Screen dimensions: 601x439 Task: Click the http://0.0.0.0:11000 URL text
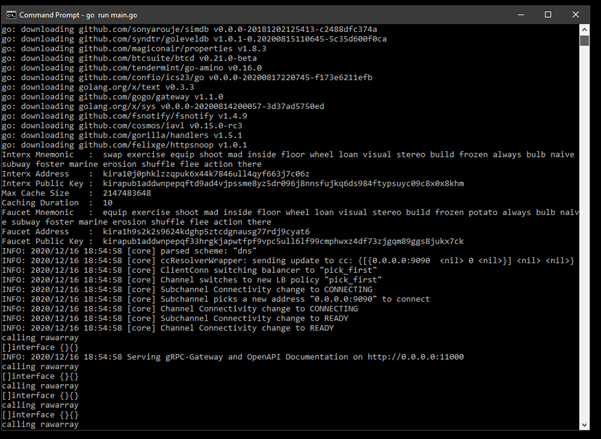[x=415, y=357]
